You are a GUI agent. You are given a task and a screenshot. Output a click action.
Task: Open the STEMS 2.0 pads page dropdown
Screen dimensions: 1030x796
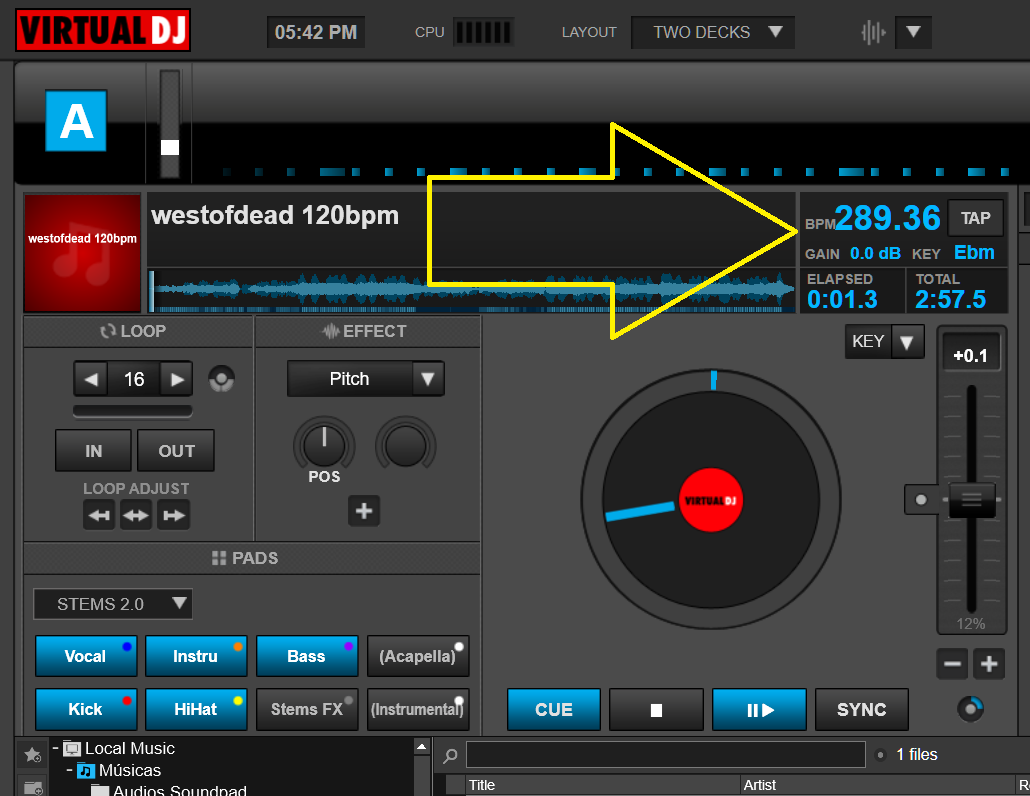[113, 604]
